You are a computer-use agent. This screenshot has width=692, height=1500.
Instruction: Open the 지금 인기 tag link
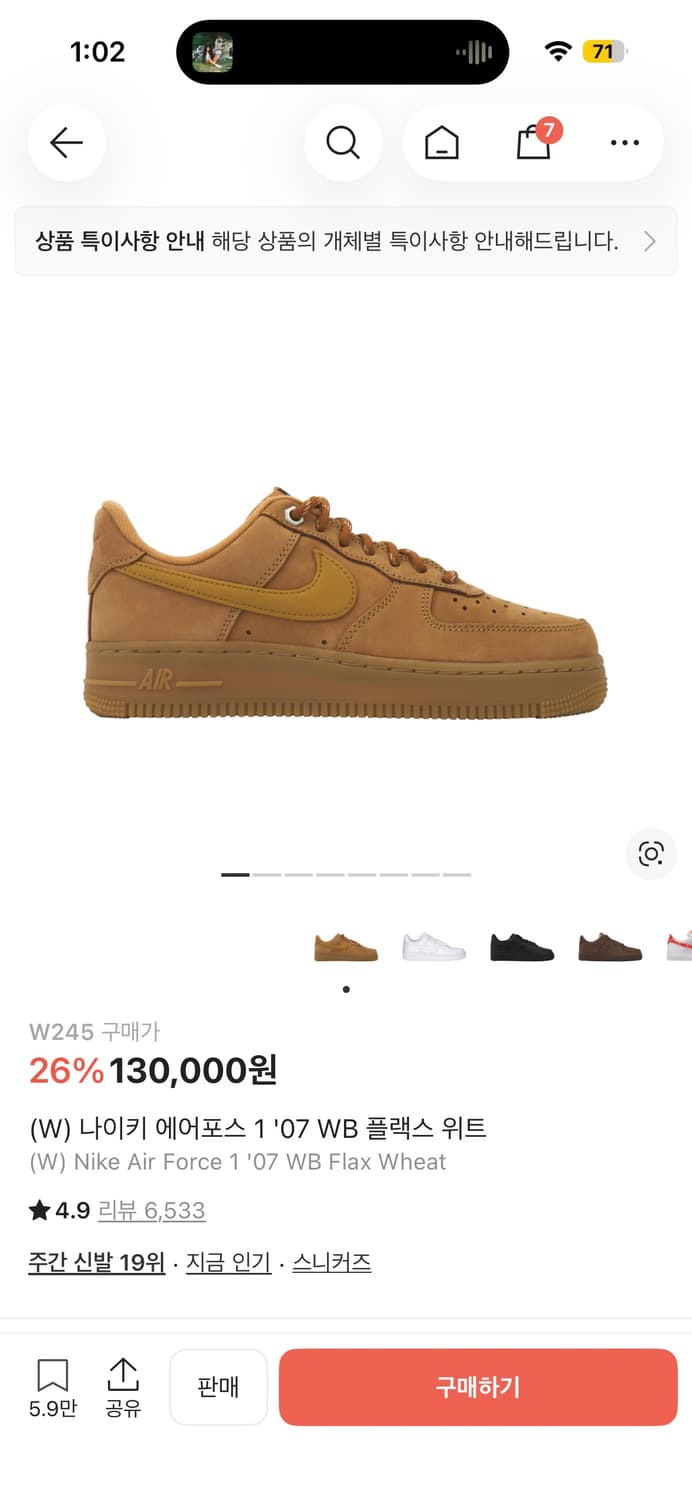click(x=229, y=1262)
